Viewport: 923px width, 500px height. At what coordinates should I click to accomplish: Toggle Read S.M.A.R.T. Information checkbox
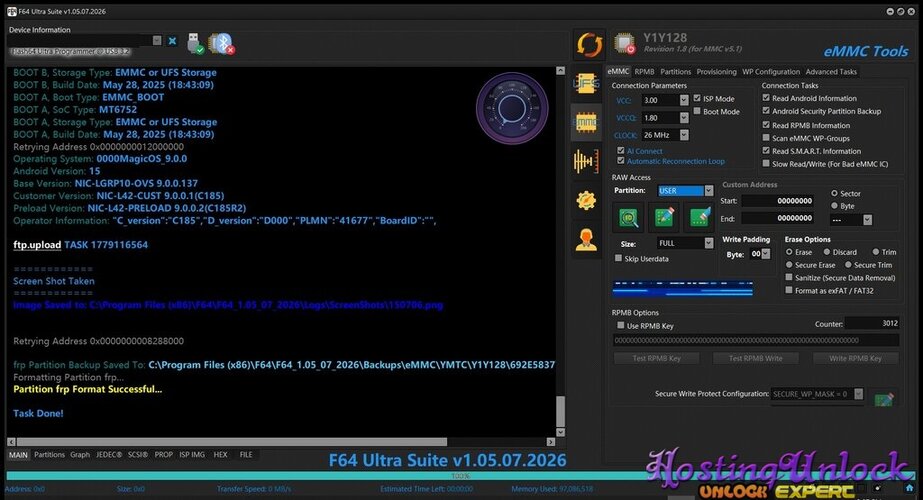pos(766,151)
